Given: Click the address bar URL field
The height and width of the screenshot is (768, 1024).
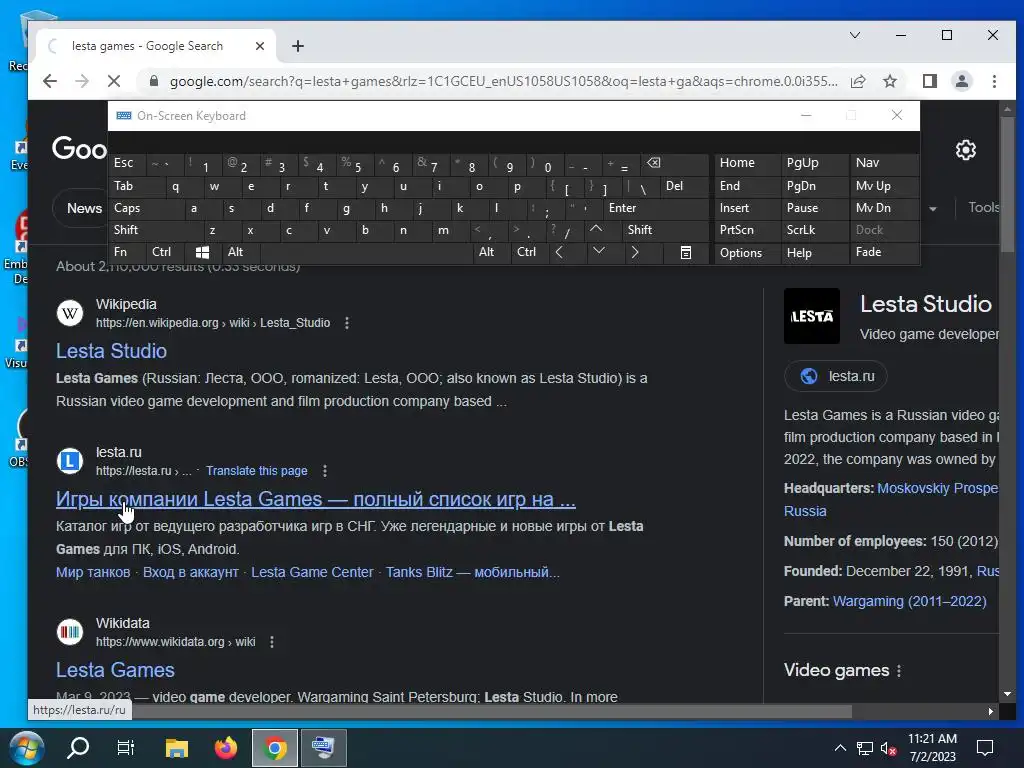Looking at the screenshot, I should point(503,82).
